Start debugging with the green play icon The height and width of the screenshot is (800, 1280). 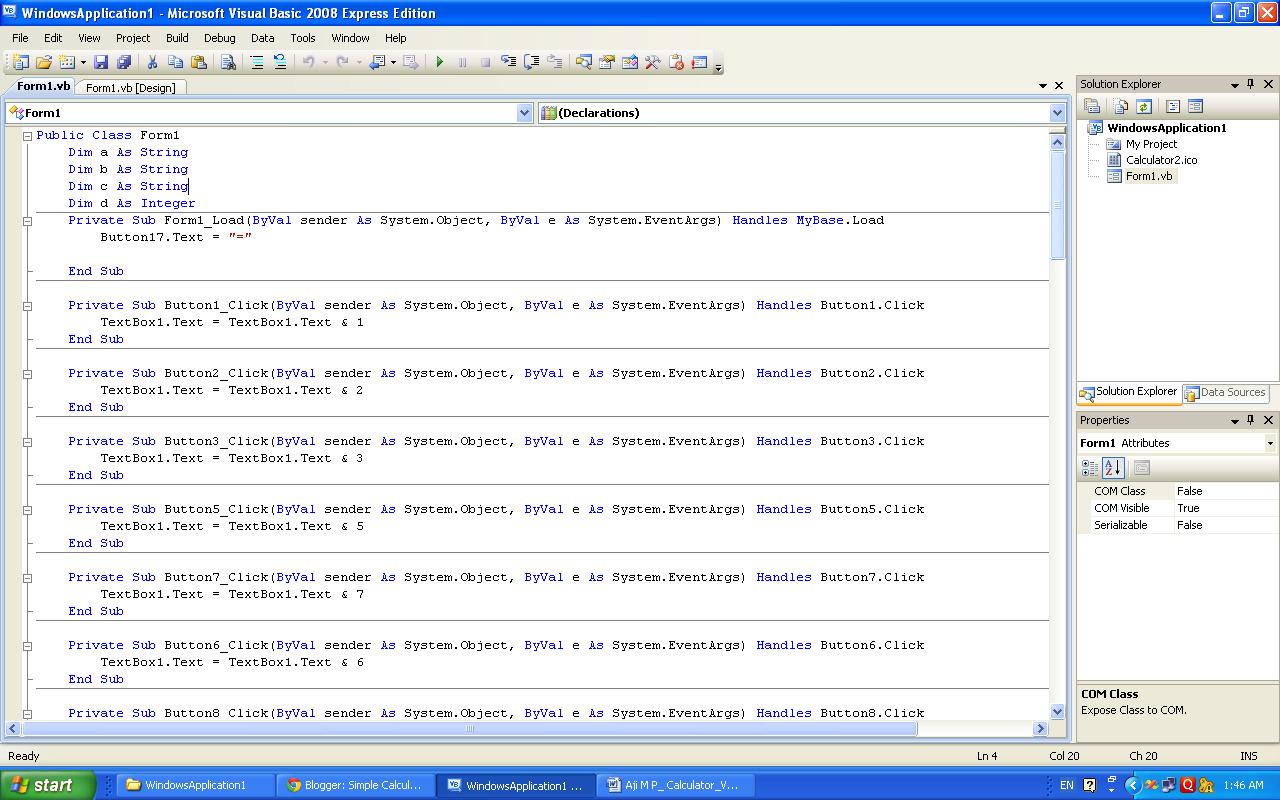coord(439,62)
